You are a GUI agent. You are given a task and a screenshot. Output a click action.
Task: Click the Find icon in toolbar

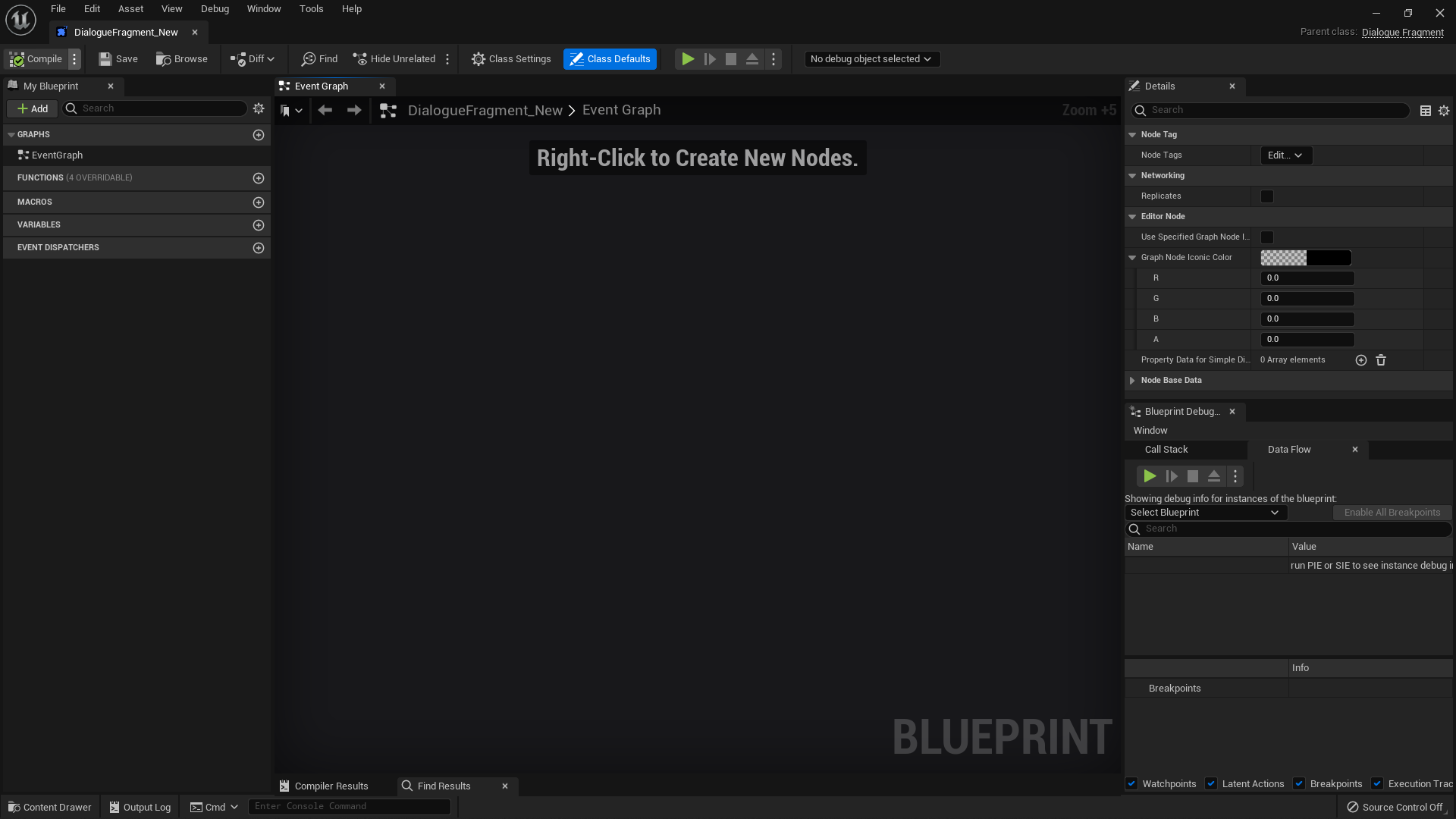click(309, 59)
